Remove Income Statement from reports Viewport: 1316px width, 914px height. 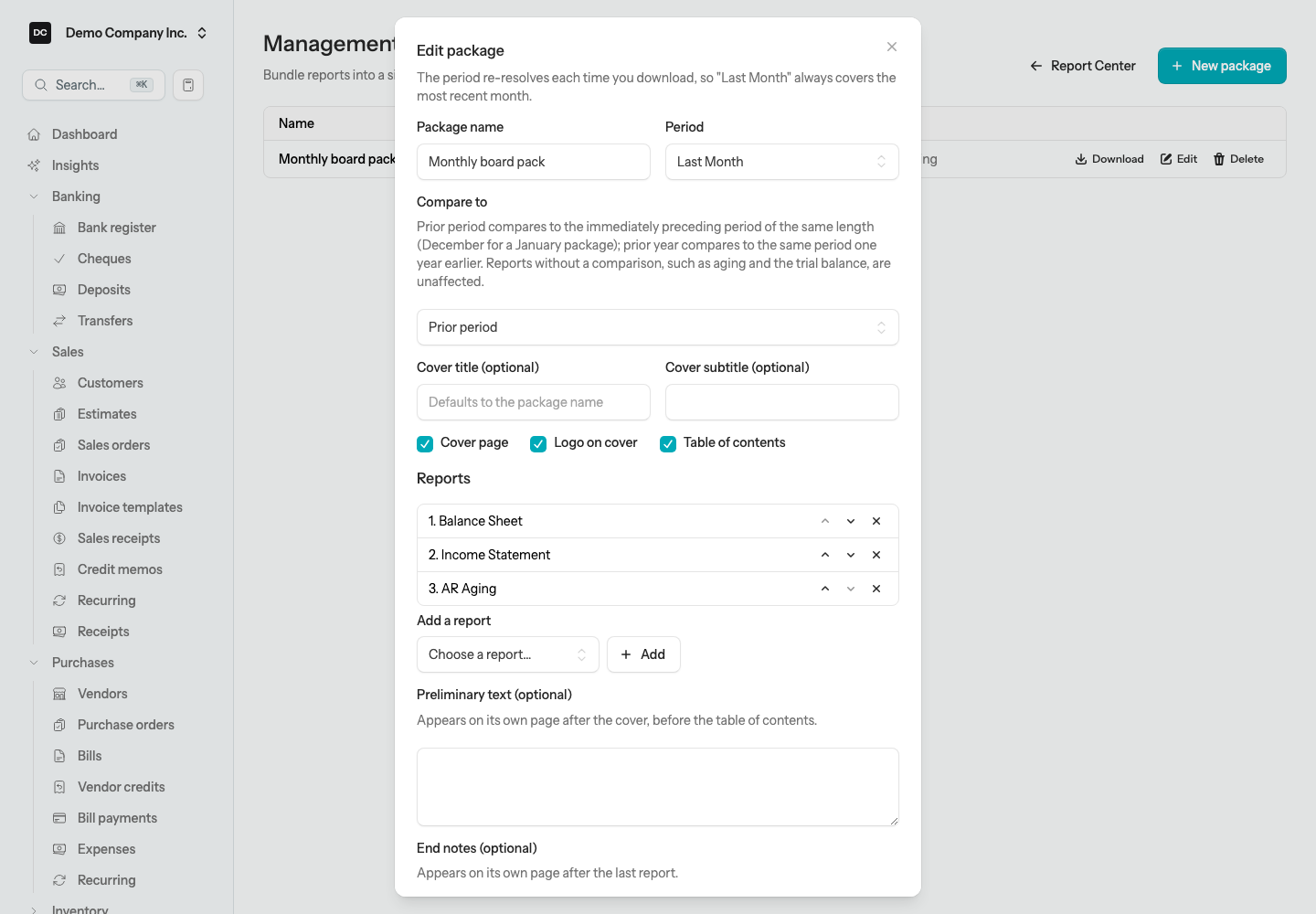[x=876, y=555]
